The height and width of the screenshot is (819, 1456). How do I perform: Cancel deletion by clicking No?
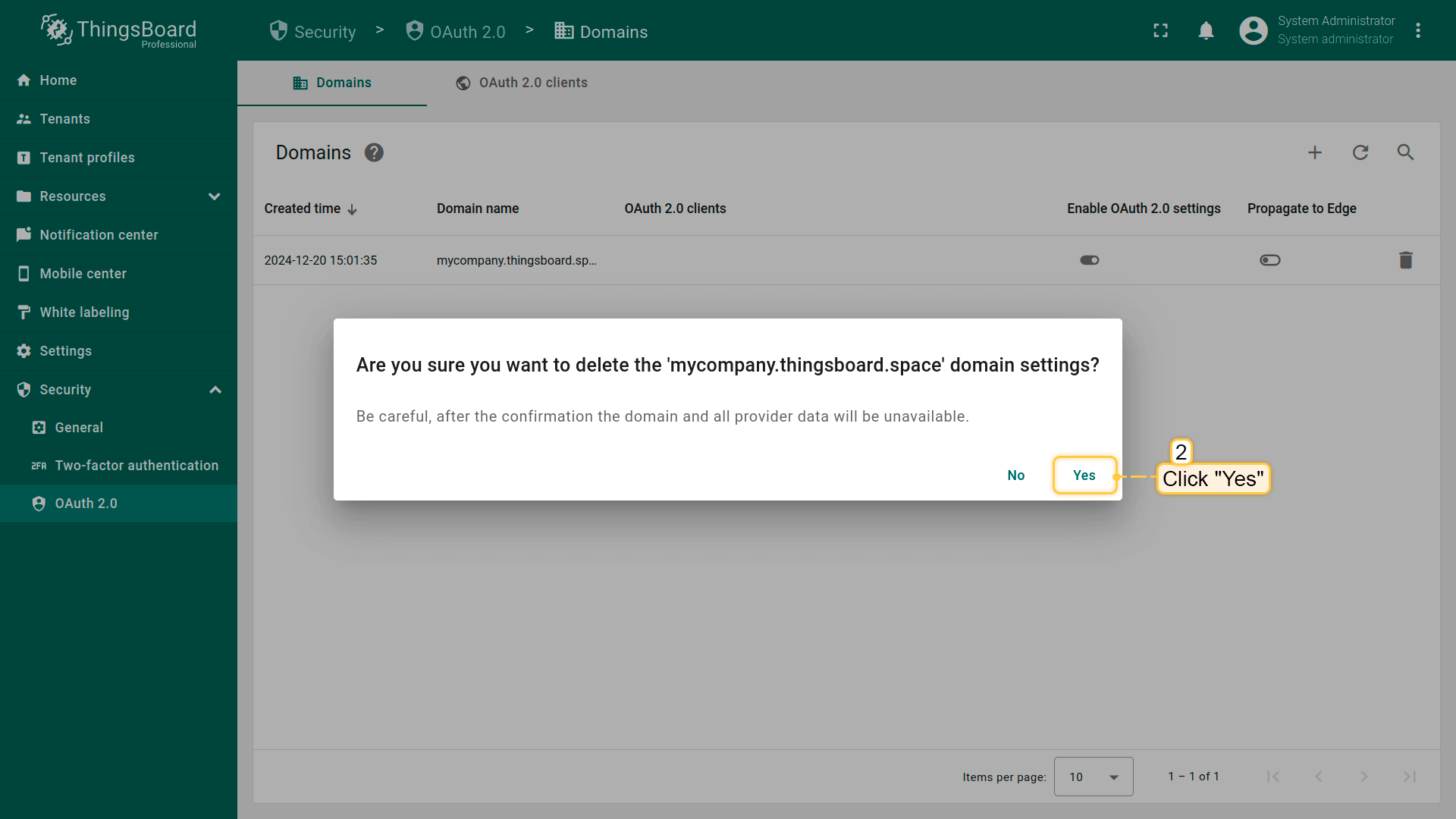point(1015,475)
